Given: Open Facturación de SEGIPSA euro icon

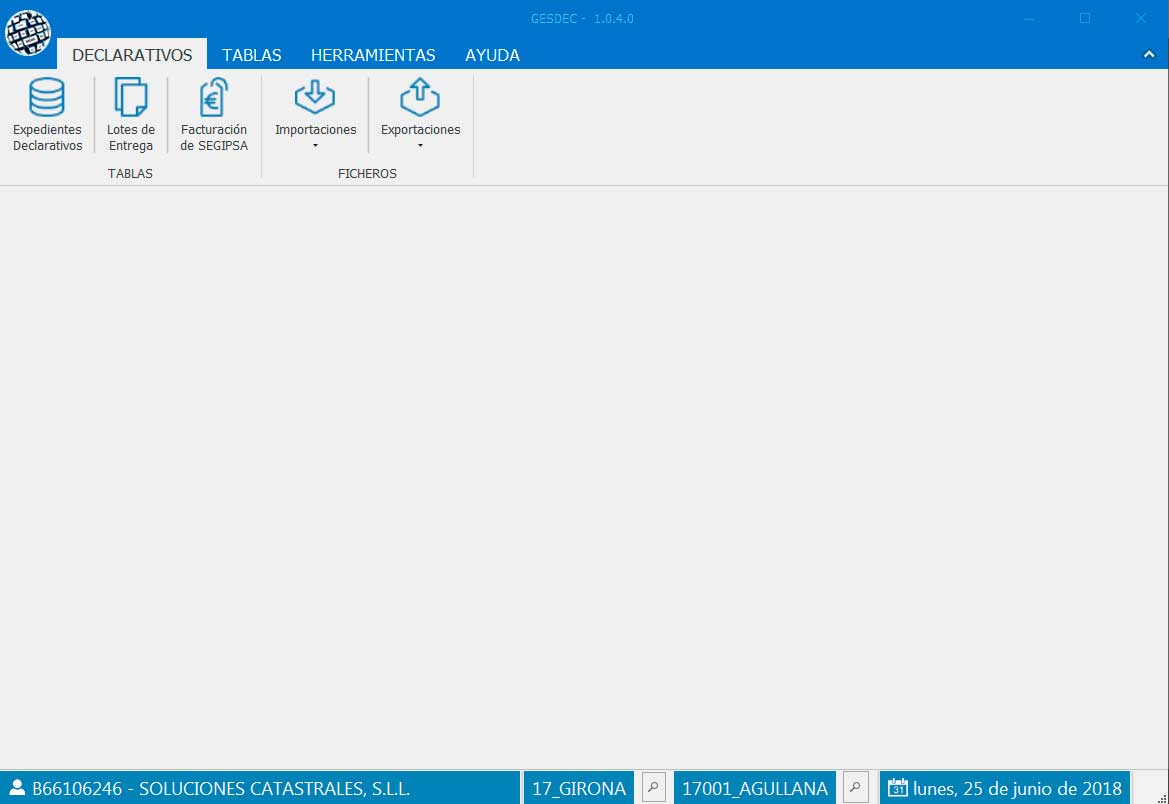Looking at the screenshot, I should pyautogui.click(x=213, y=98).
